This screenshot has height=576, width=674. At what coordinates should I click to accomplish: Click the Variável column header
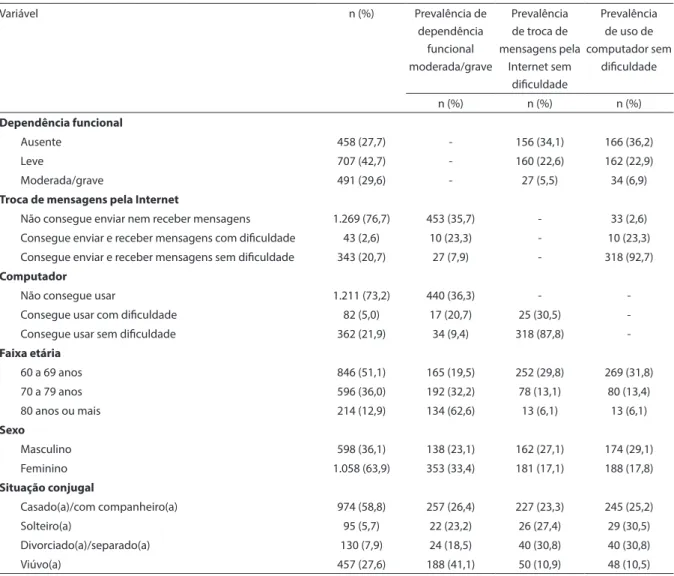[18, 14]
